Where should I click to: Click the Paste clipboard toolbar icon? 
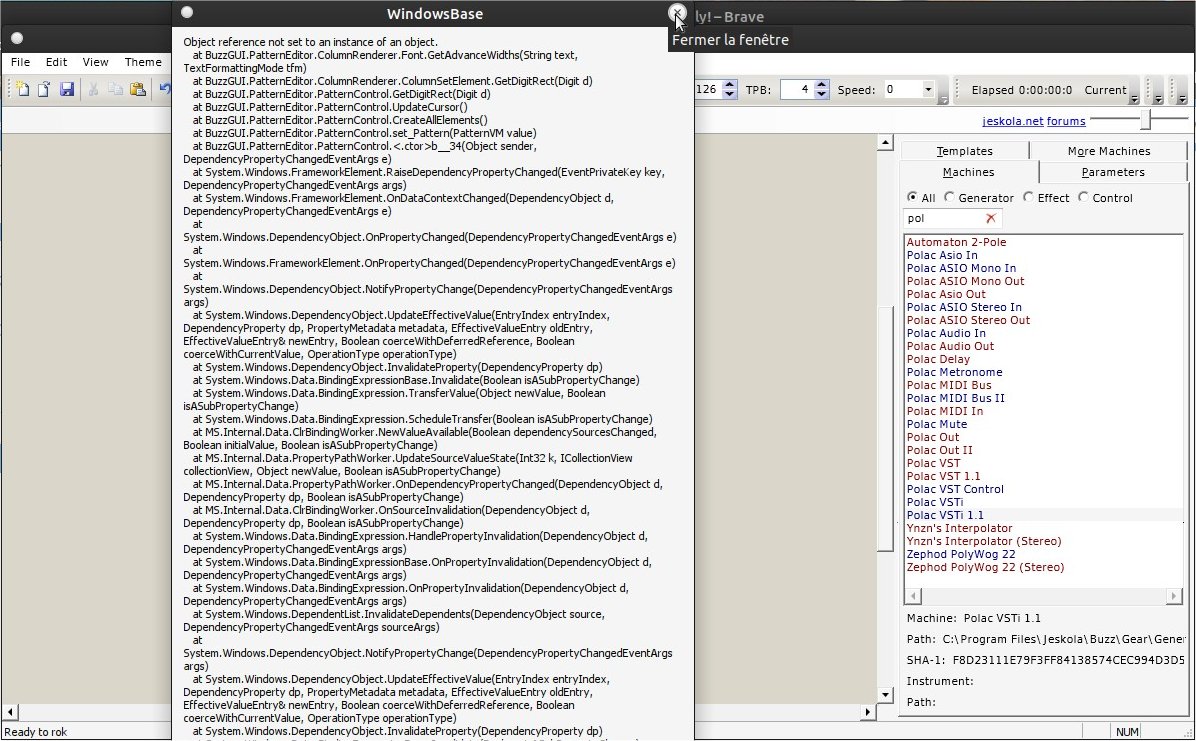point(137,90)
